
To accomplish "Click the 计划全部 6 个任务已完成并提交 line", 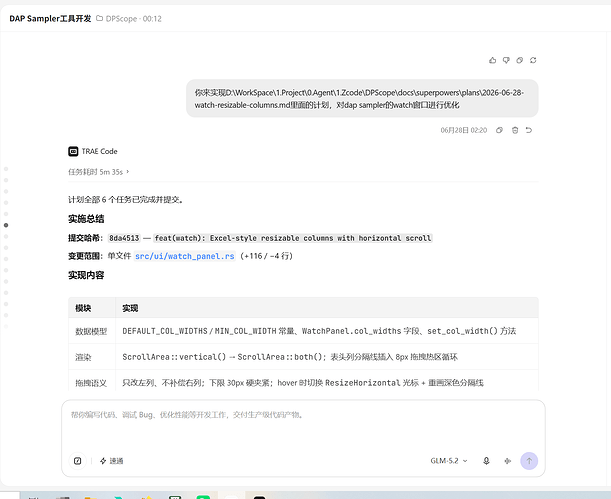I will 125,199.
